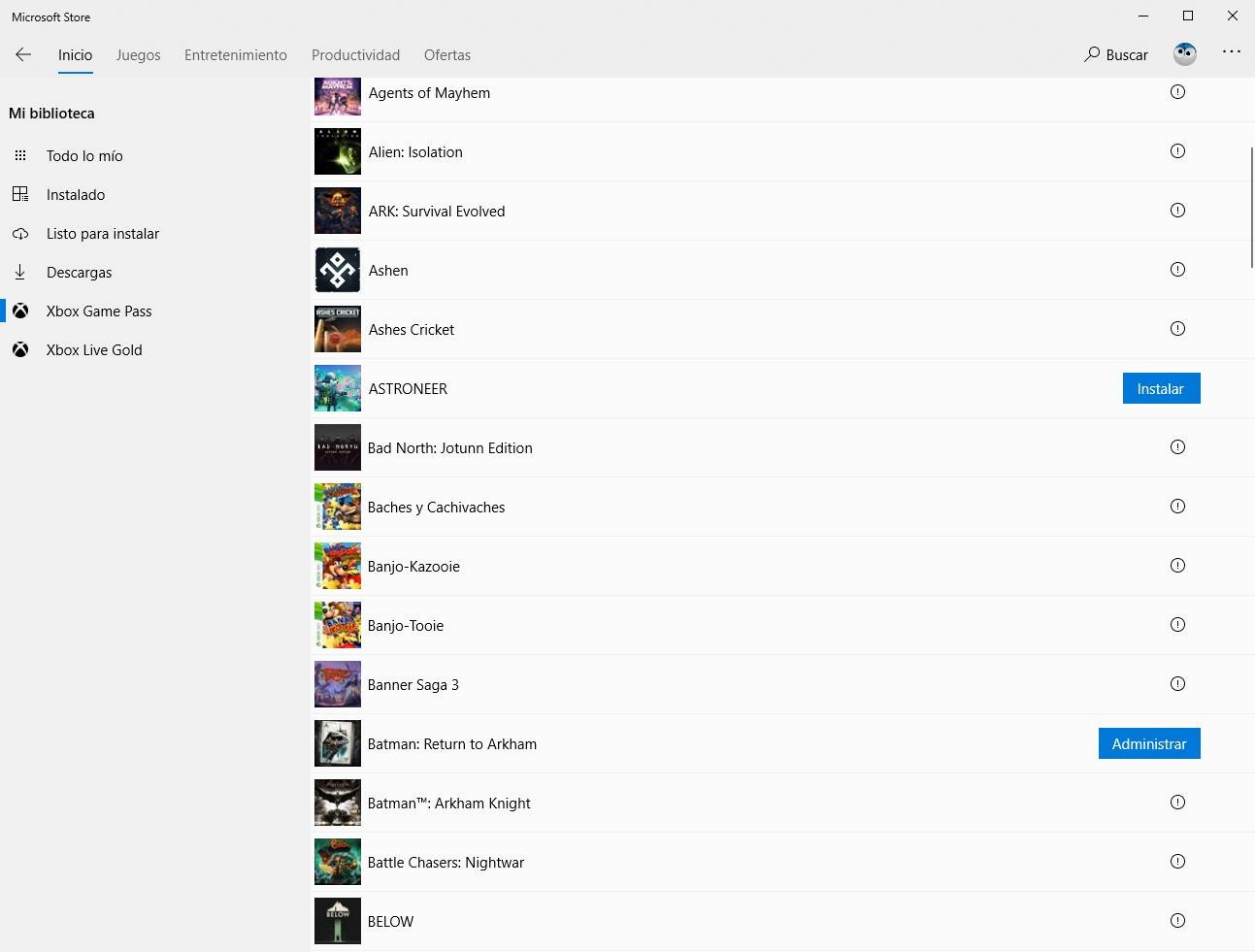
Task: Click the Banjo-Kazooie cover thumbnail
Action: (x=338, y=566)
